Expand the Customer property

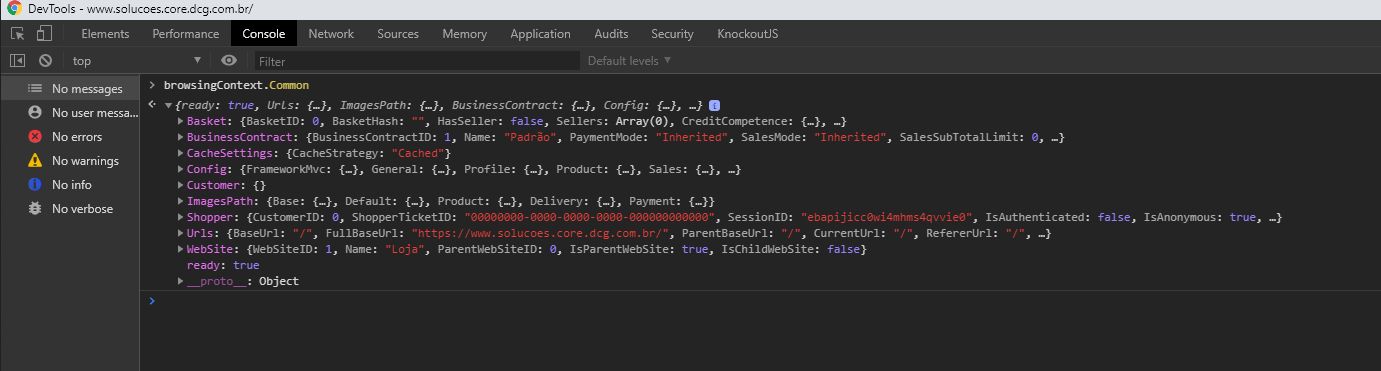pyautogui.click(x=181, y=185)
